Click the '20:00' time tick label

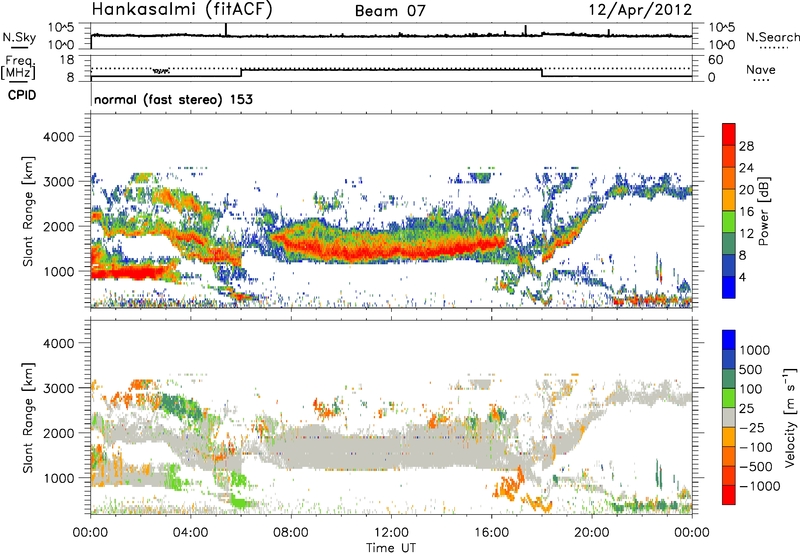pos(591,533)
